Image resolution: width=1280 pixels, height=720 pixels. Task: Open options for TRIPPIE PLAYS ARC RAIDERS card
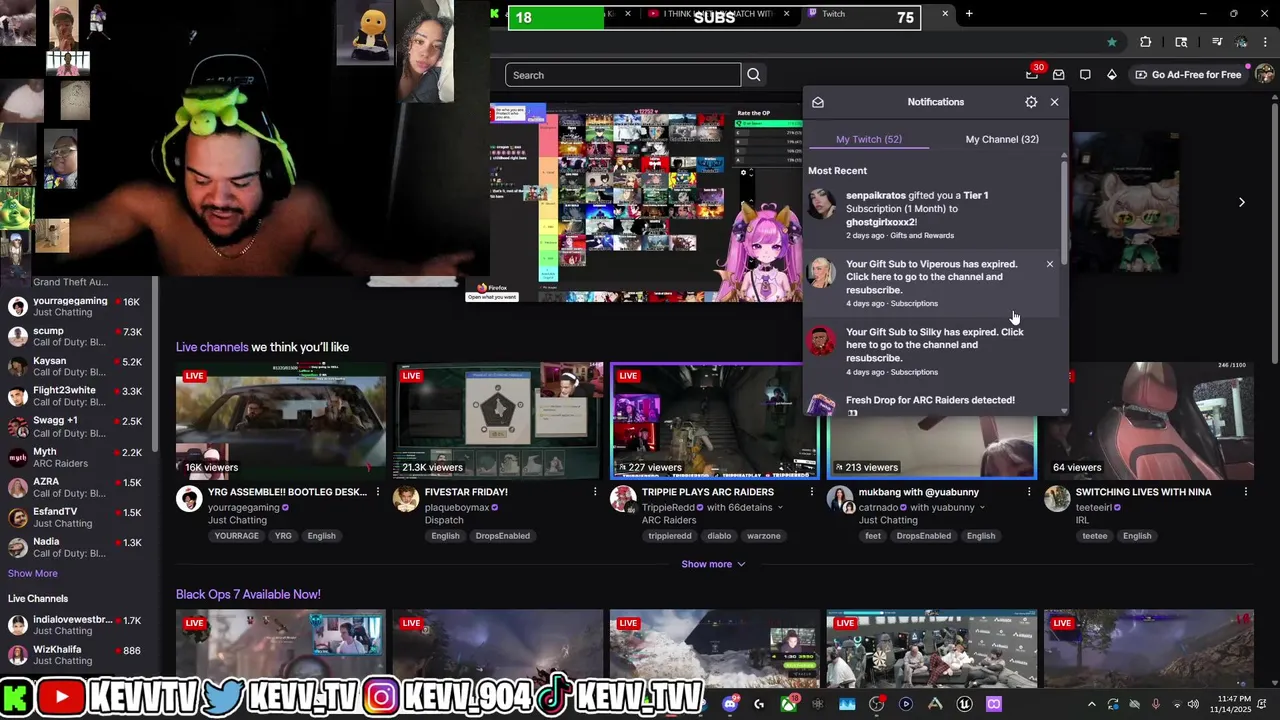[812, 492]
